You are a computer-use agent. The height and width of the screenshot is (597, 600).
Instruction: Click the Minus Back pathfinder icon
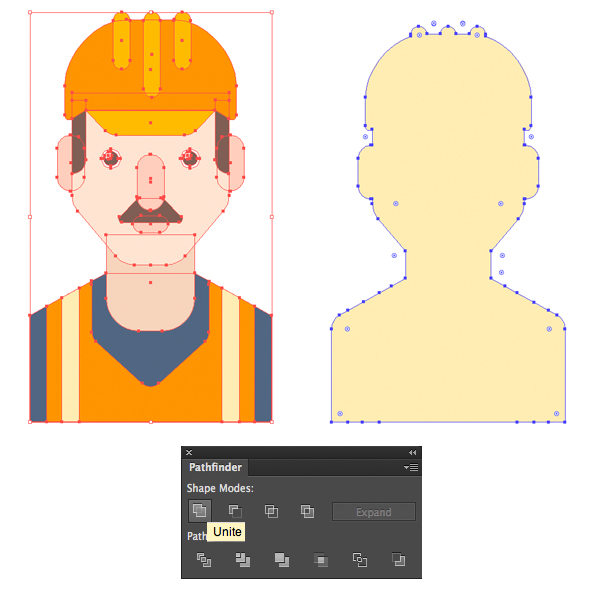(398, 560)
